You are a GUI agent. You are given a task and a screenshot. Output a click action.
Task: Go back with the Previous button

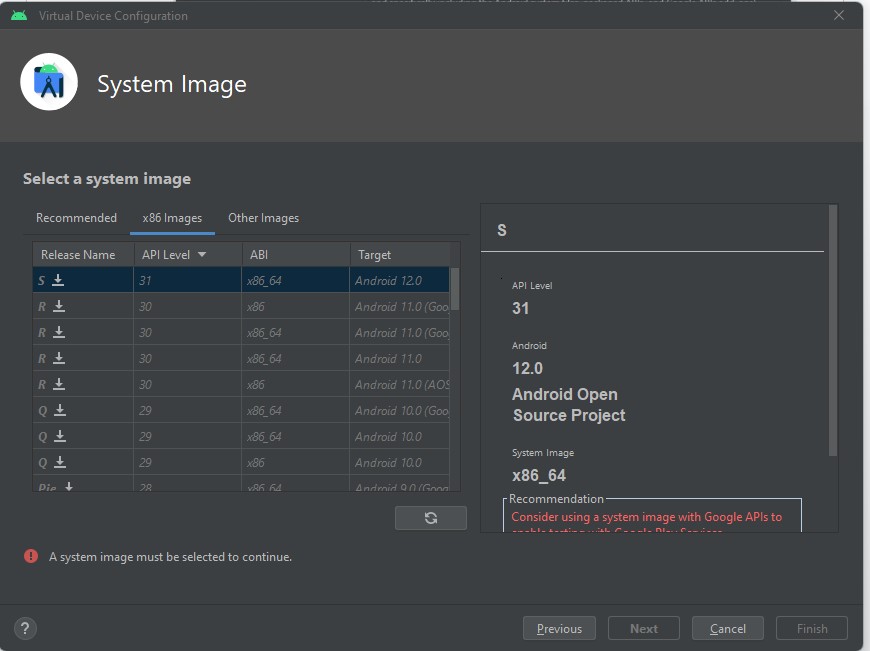(559, 628)
